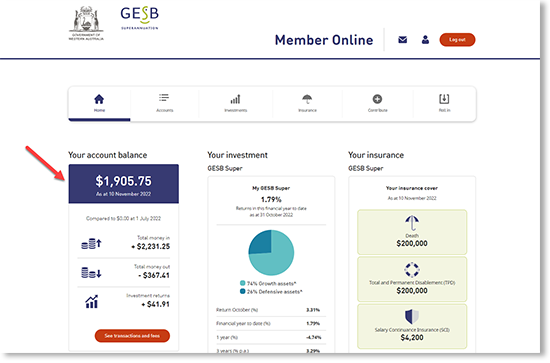Click the $1,905.75 account balance panel

[123, 184]
